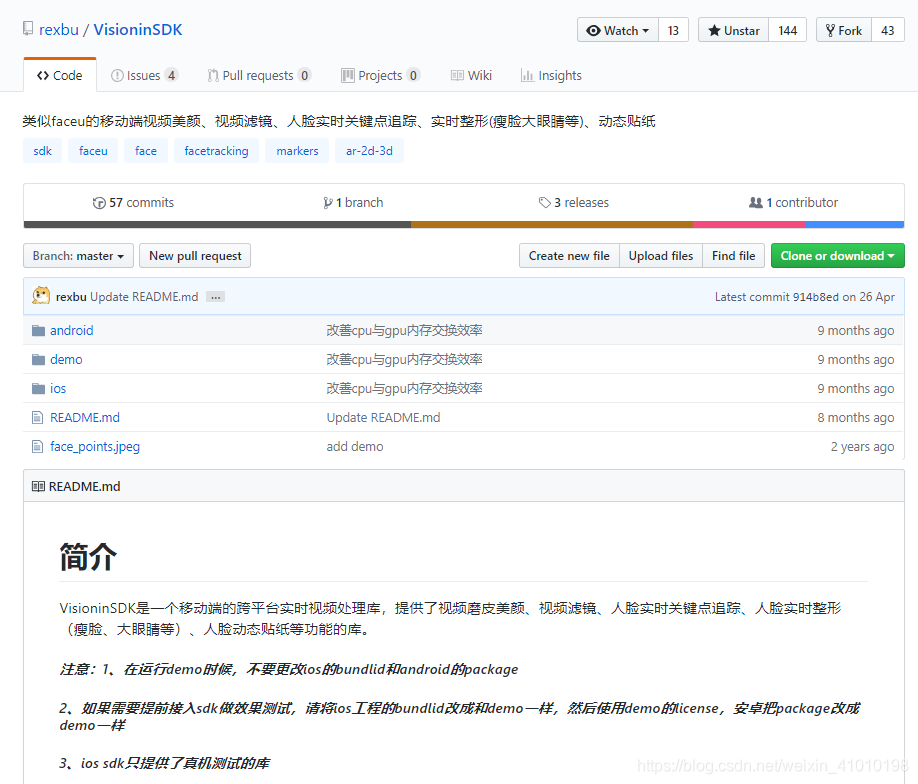Click '8 months ago' timestamp

pyautogui.click(x=855, y=417)
